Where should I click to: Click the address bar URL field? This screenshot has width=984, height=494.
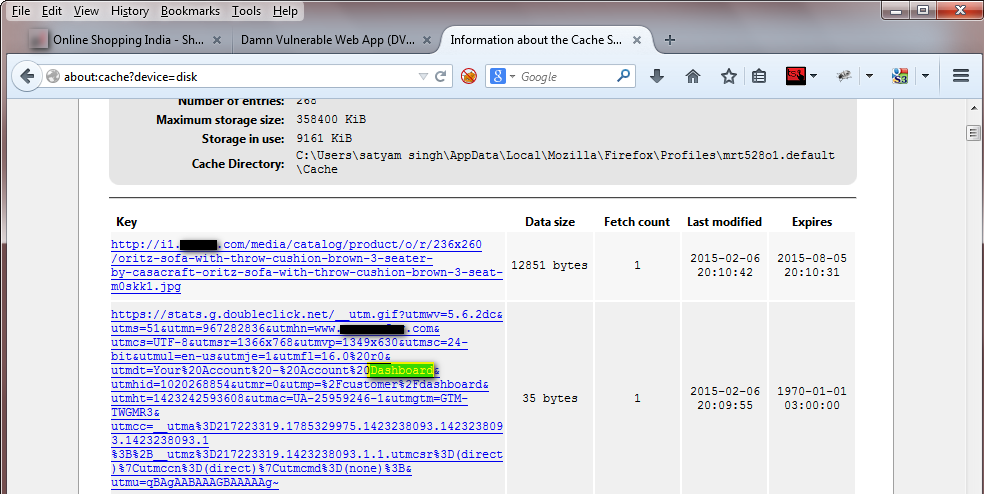240,76
